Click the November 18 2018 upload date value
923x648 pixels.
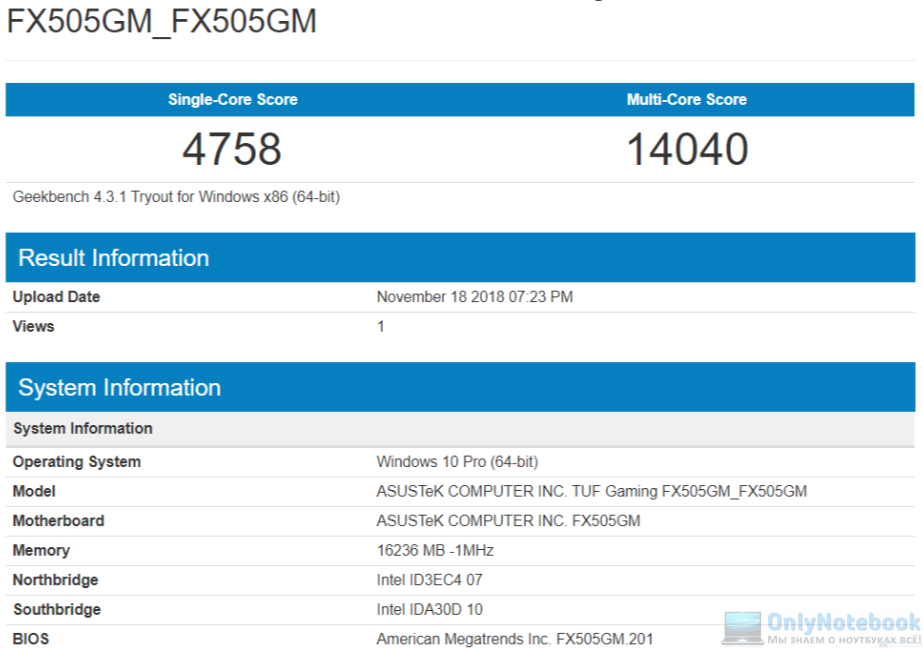pyautogui.click(x=474, y=297)
